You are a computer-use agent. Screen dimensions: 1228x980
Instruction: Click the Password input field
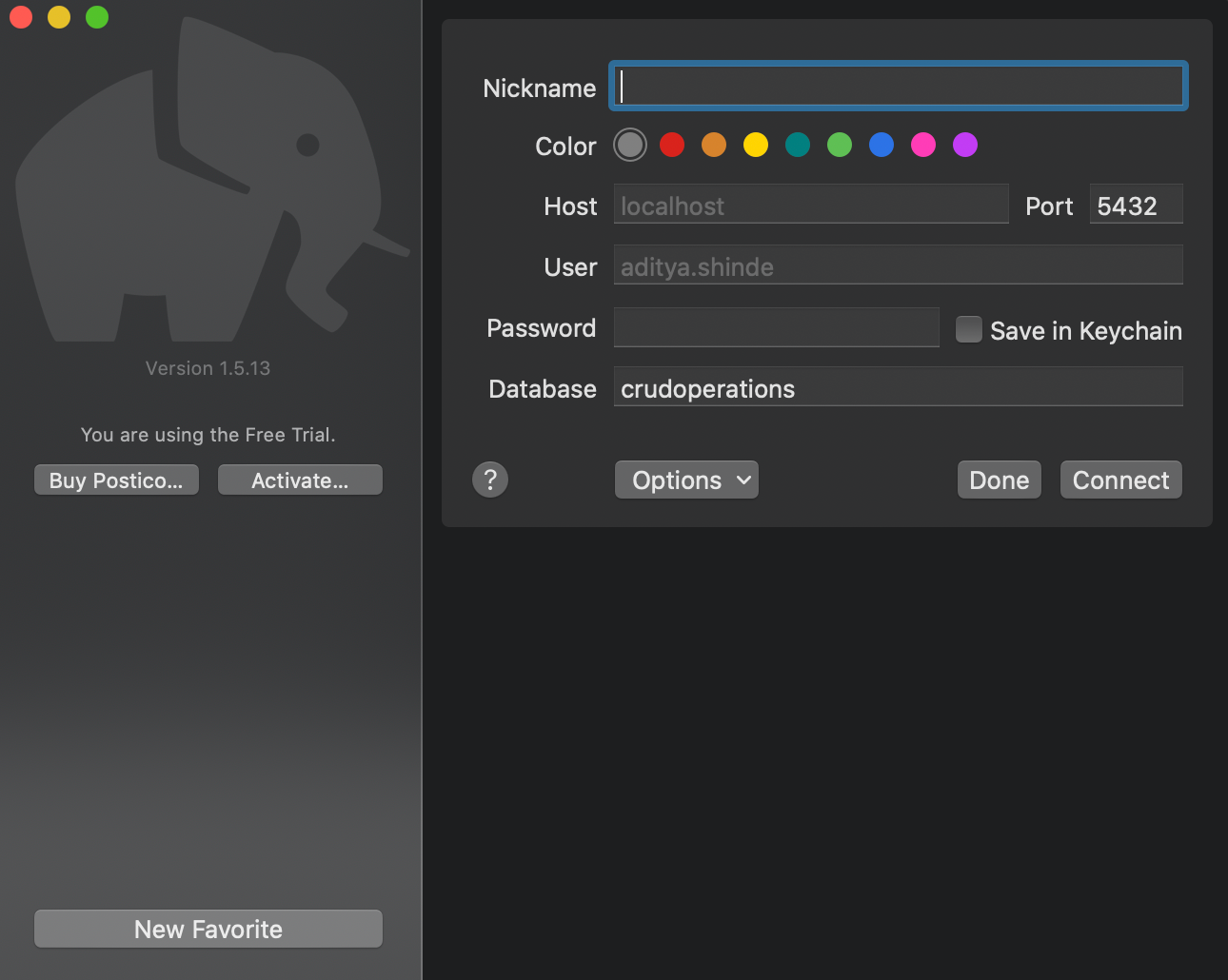tap(777, 327)
